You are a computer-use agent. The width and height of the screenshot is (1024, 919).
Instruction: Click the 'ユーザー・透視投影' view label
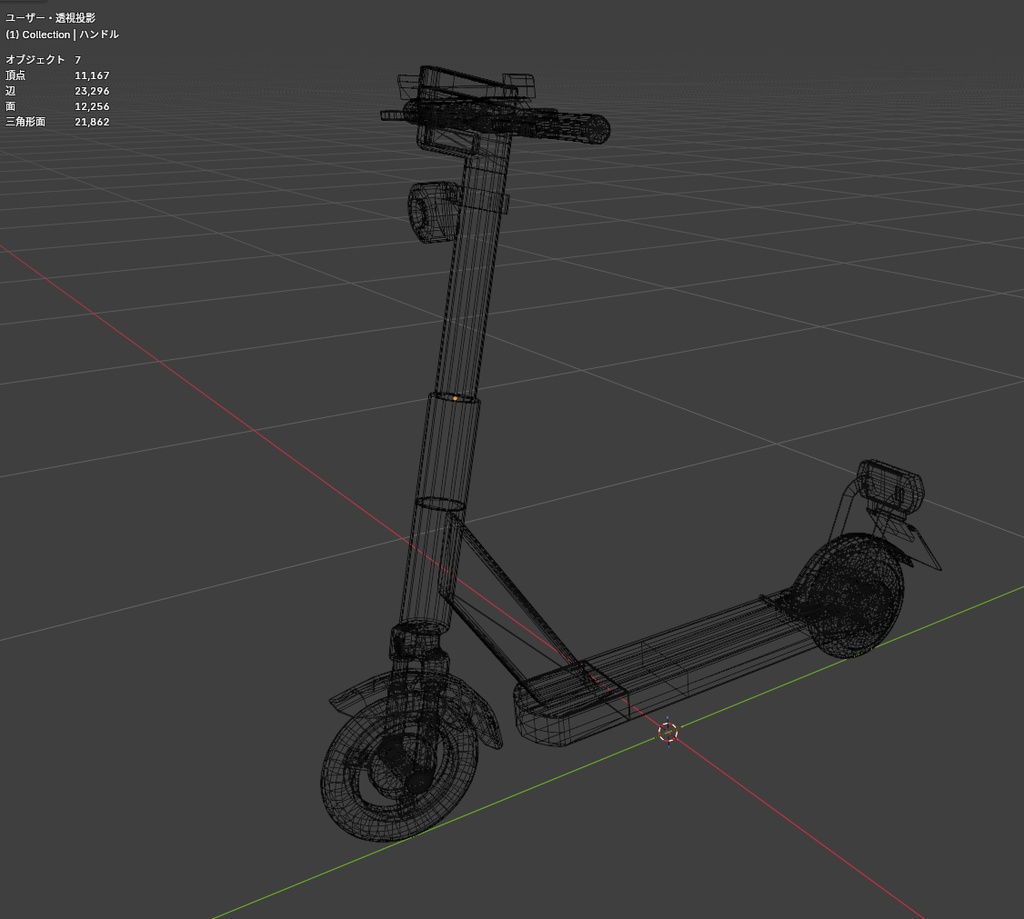[50, 18]
